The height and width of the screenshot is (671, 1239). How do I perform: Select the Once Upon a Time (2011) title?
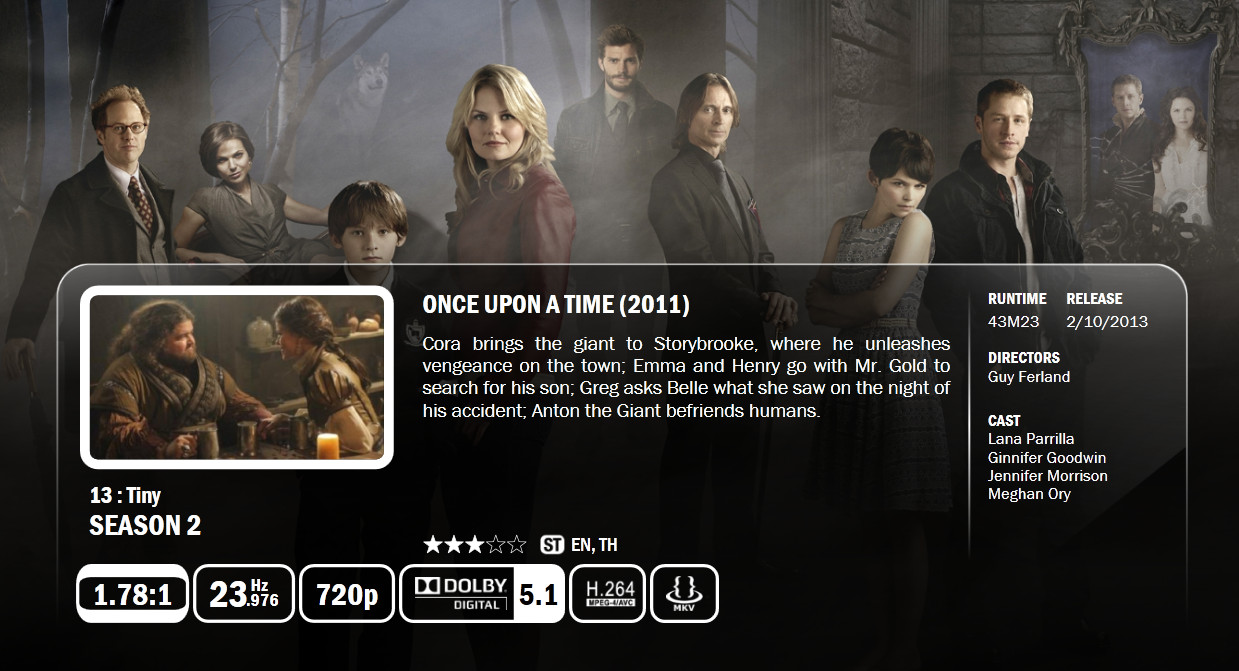(556, 305)
